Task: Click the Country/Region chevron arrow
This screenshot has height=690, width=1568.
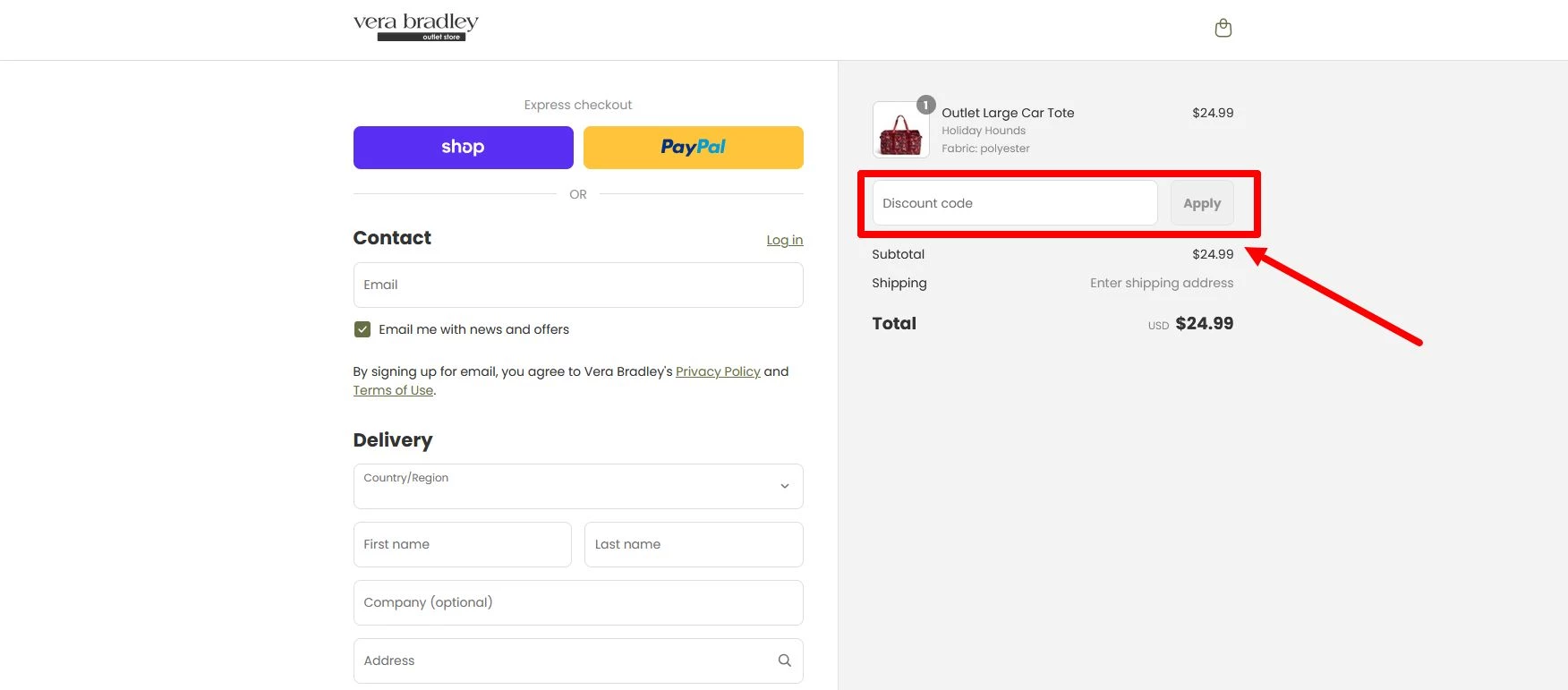Action: [784, 486]
